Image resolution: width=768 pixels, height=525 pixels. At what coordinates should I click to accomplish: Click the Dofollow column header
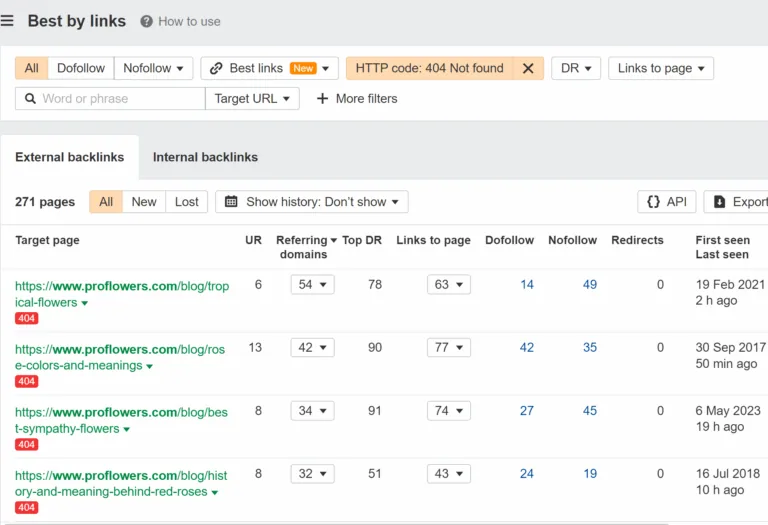click(x=509, y=240)
